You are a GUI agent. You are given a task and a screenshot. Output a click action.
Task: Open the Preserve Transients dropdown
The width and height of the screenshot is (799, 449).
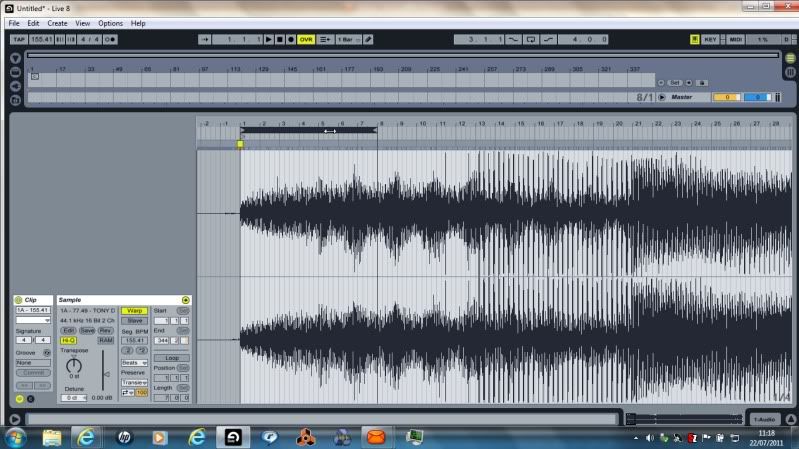click(134, 382)
